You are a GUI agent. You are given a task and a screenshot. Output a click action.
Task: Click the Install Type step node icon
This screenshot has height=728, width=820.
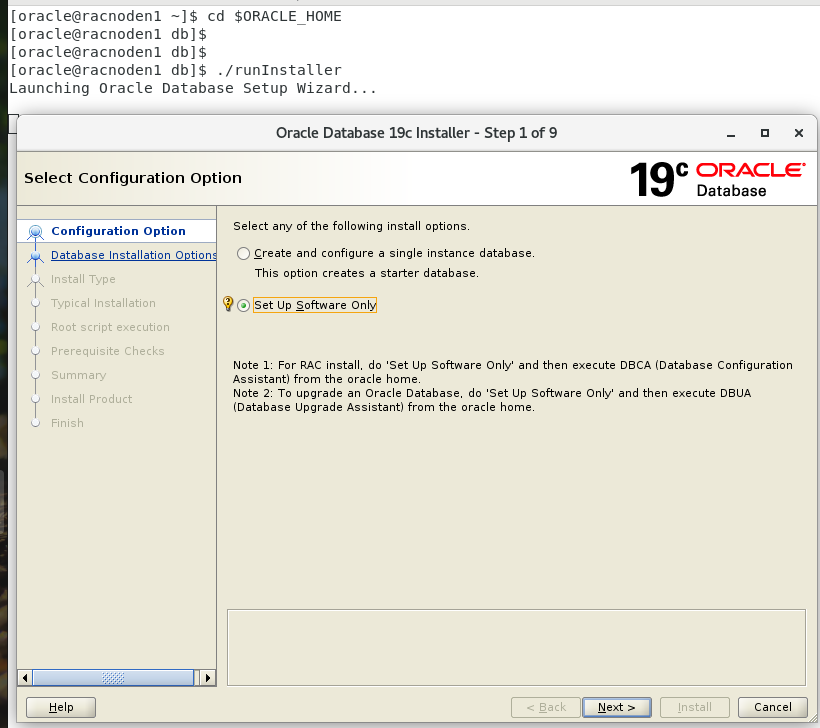click(x=36, y=280)
